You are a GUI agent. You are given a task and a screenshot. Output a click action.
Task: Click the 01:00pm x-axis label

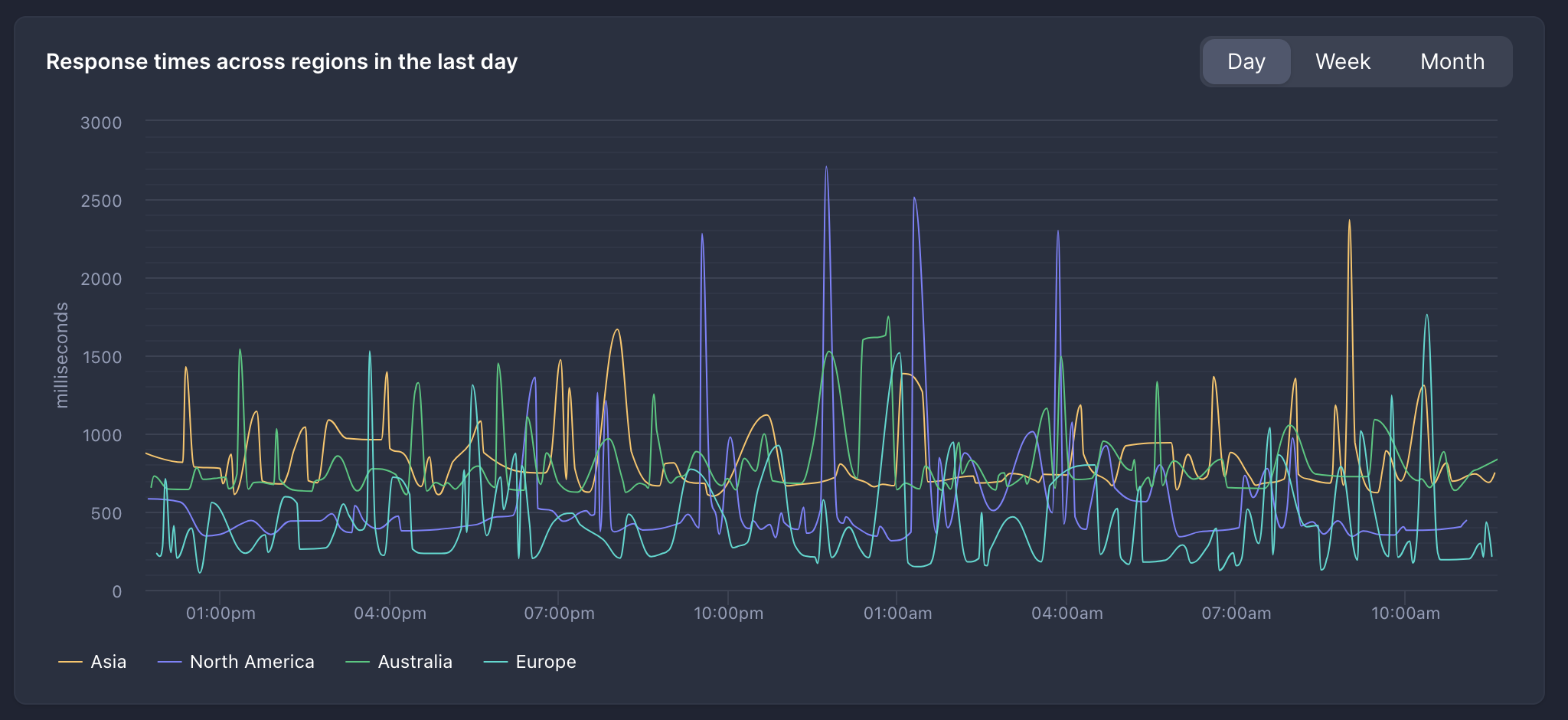coord(220,614)
